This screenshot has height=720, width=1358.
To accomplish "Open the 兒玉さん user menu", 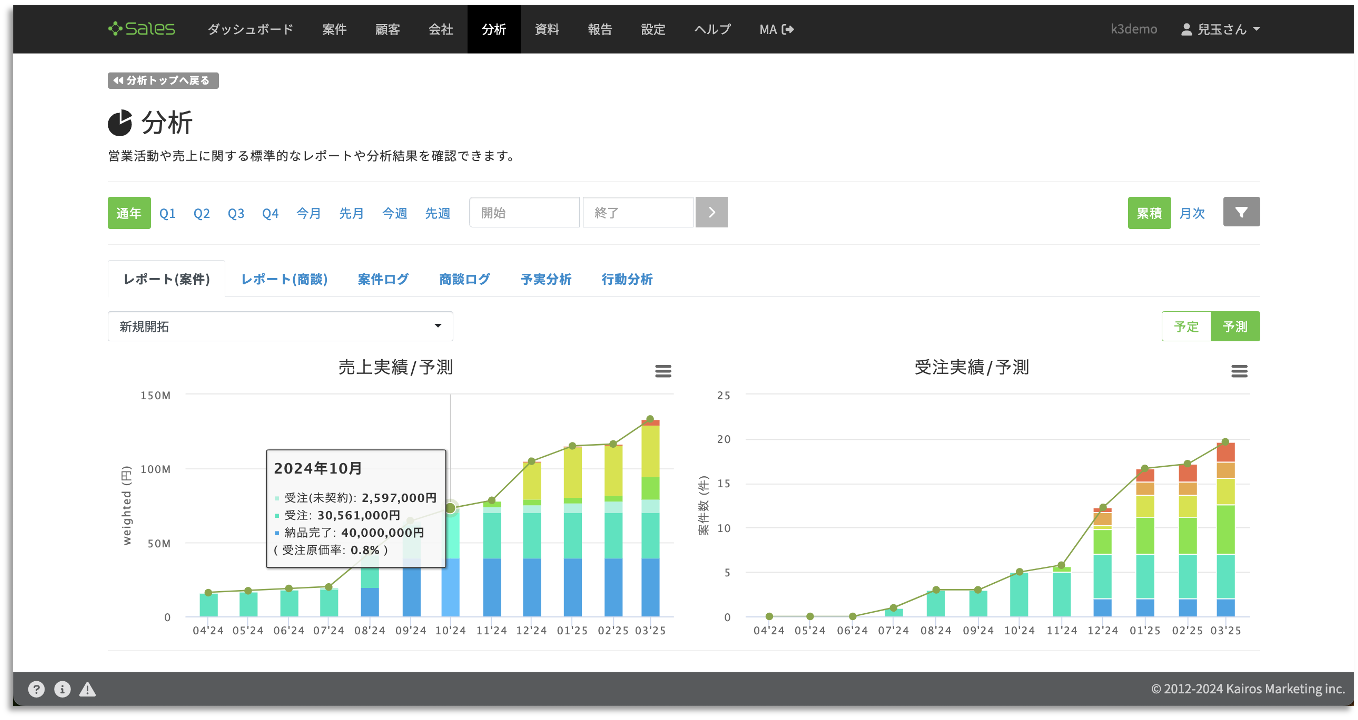I will (x=1220, y=29).
